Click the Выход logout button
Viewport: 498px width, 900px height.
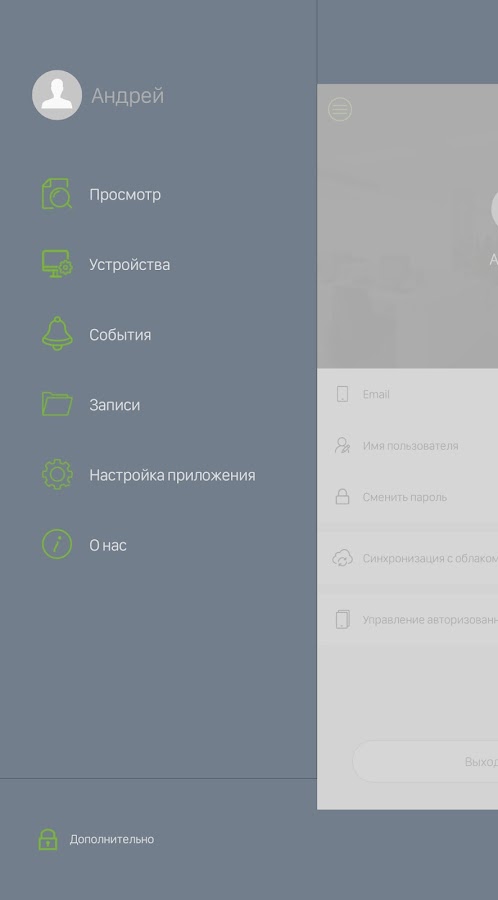[425, 762]
